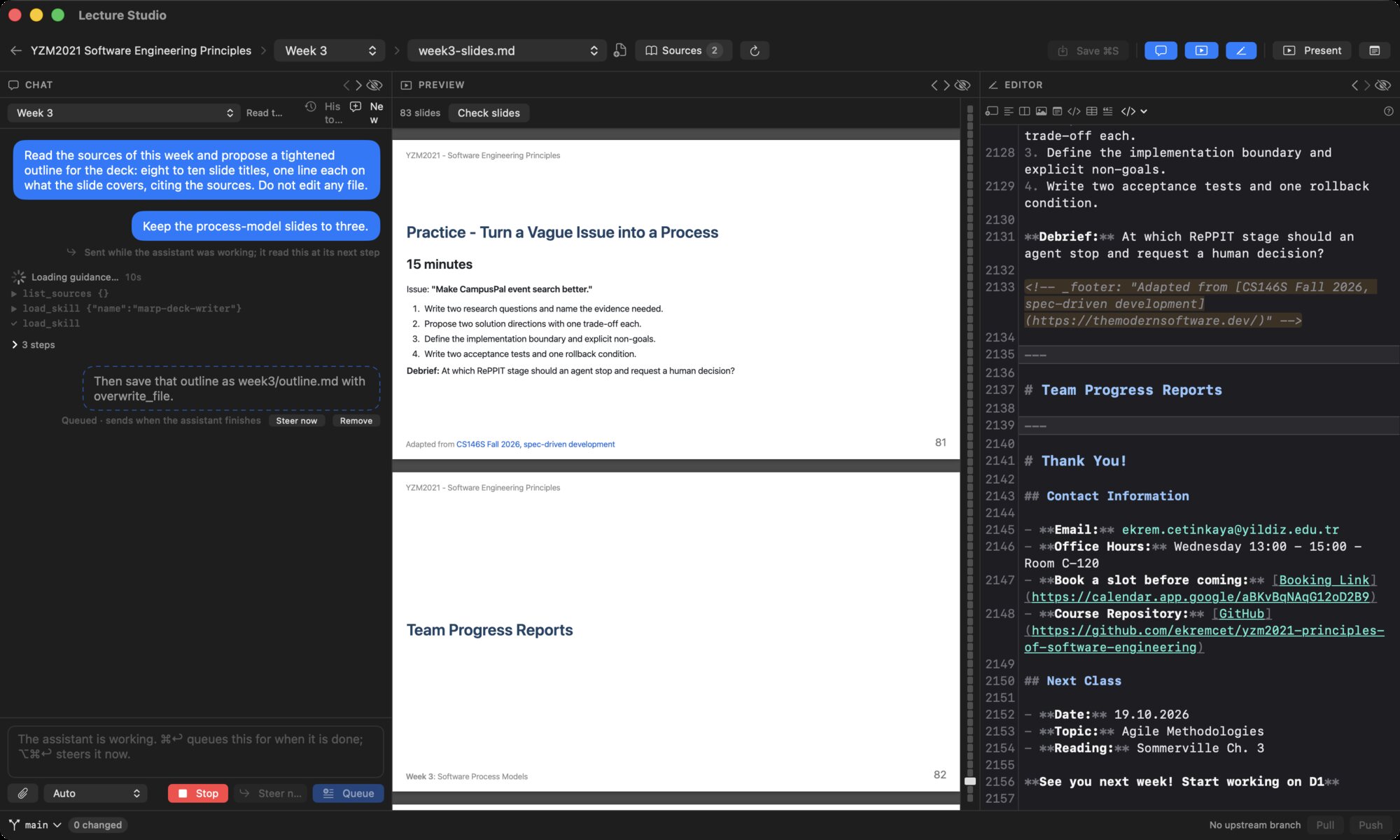Screen dimensions: 1400x840
Task: Open the Week 3 dropdown in breadcrumb
Action: tap(330, 50)
